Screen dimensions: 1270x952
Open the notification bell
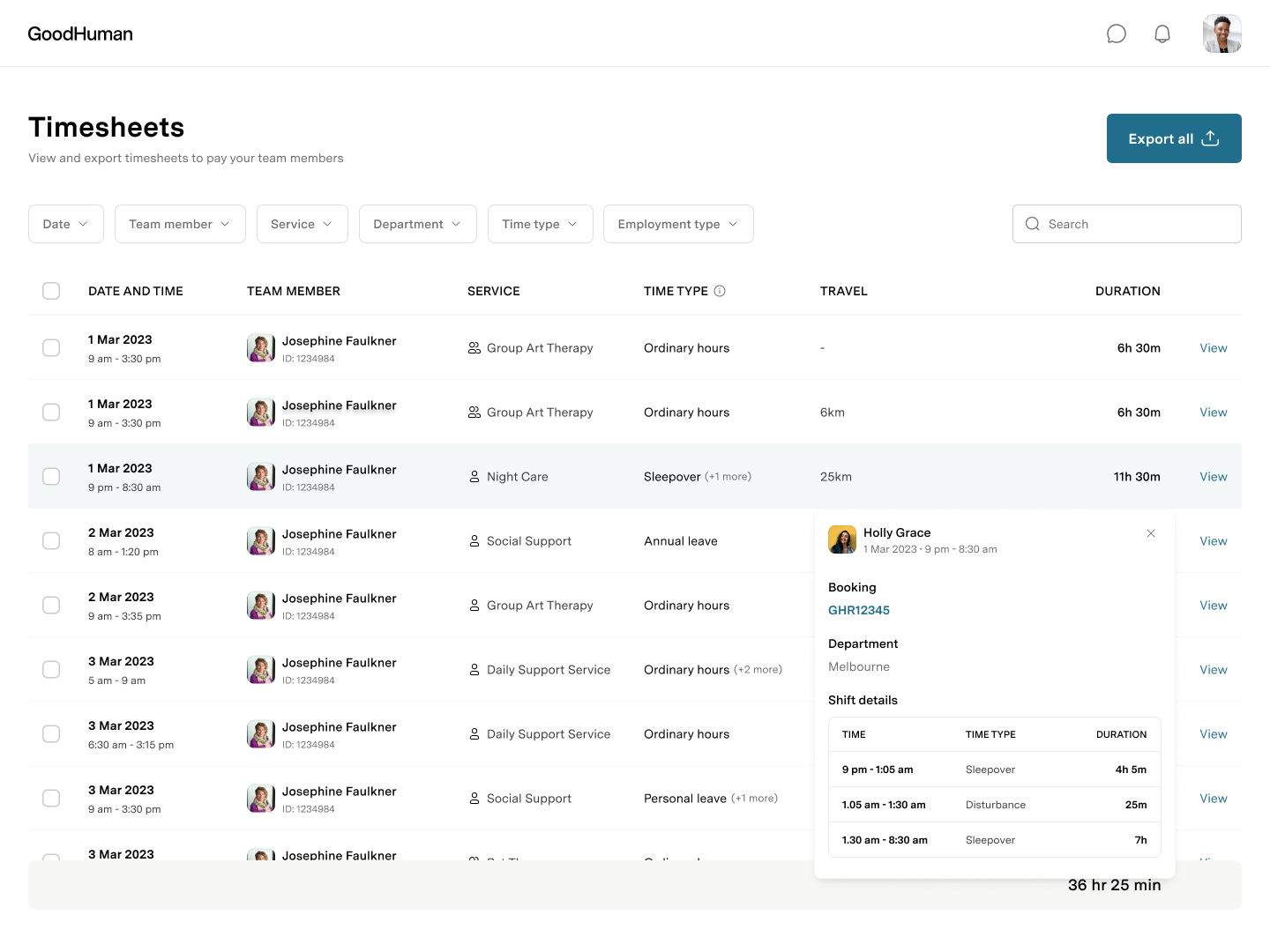click(x=1162, y=33)
